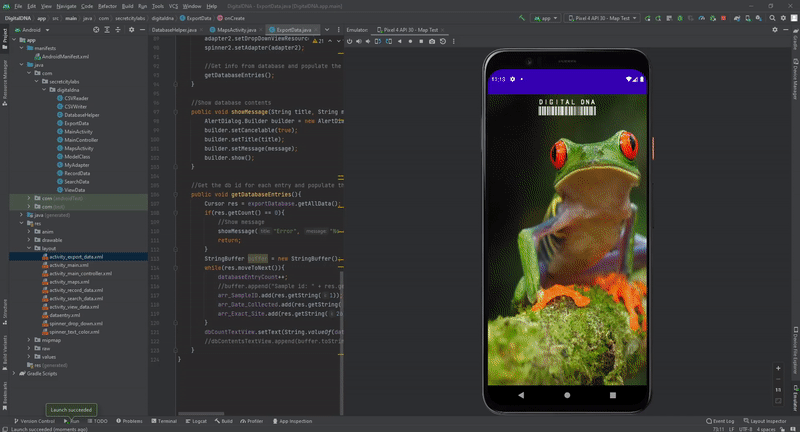
Task: Expand the values folder
Action: tap(29, 357)
